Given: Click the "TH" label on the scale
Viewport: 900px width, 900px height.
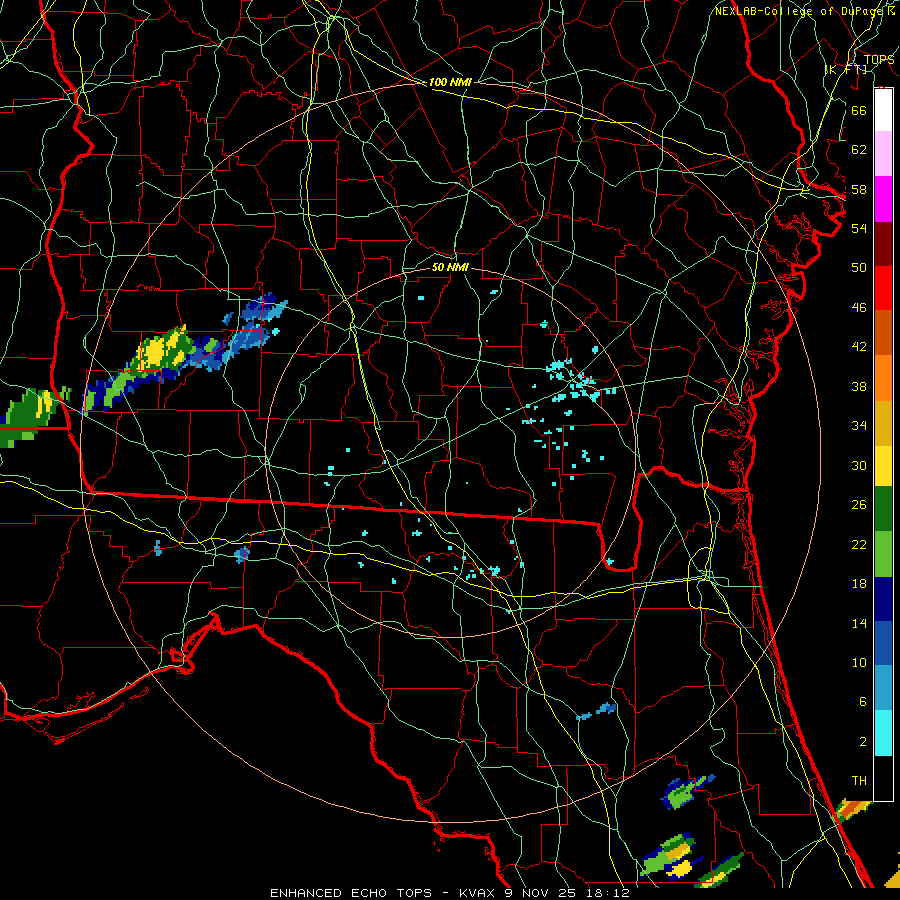Looking at the screenshot, I should pos(859,781).
